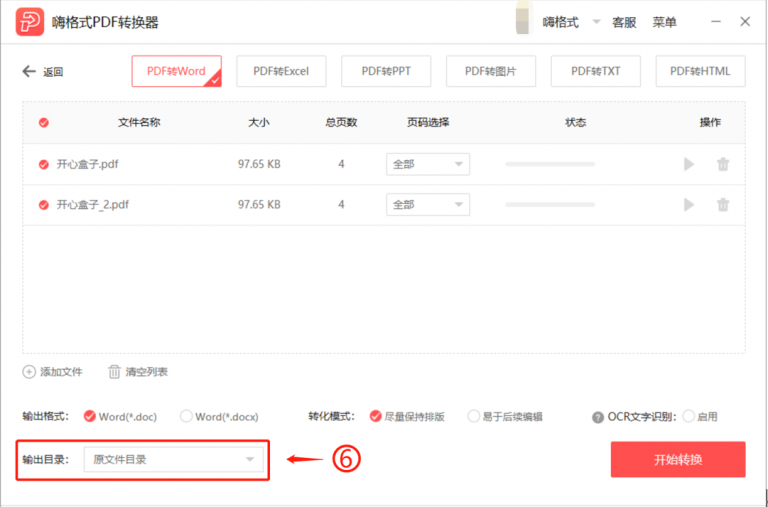Start converting 开心盒子_2.pdf with its play icon
The height and width of the screenshot is (507, 768).
coord(689,205)
